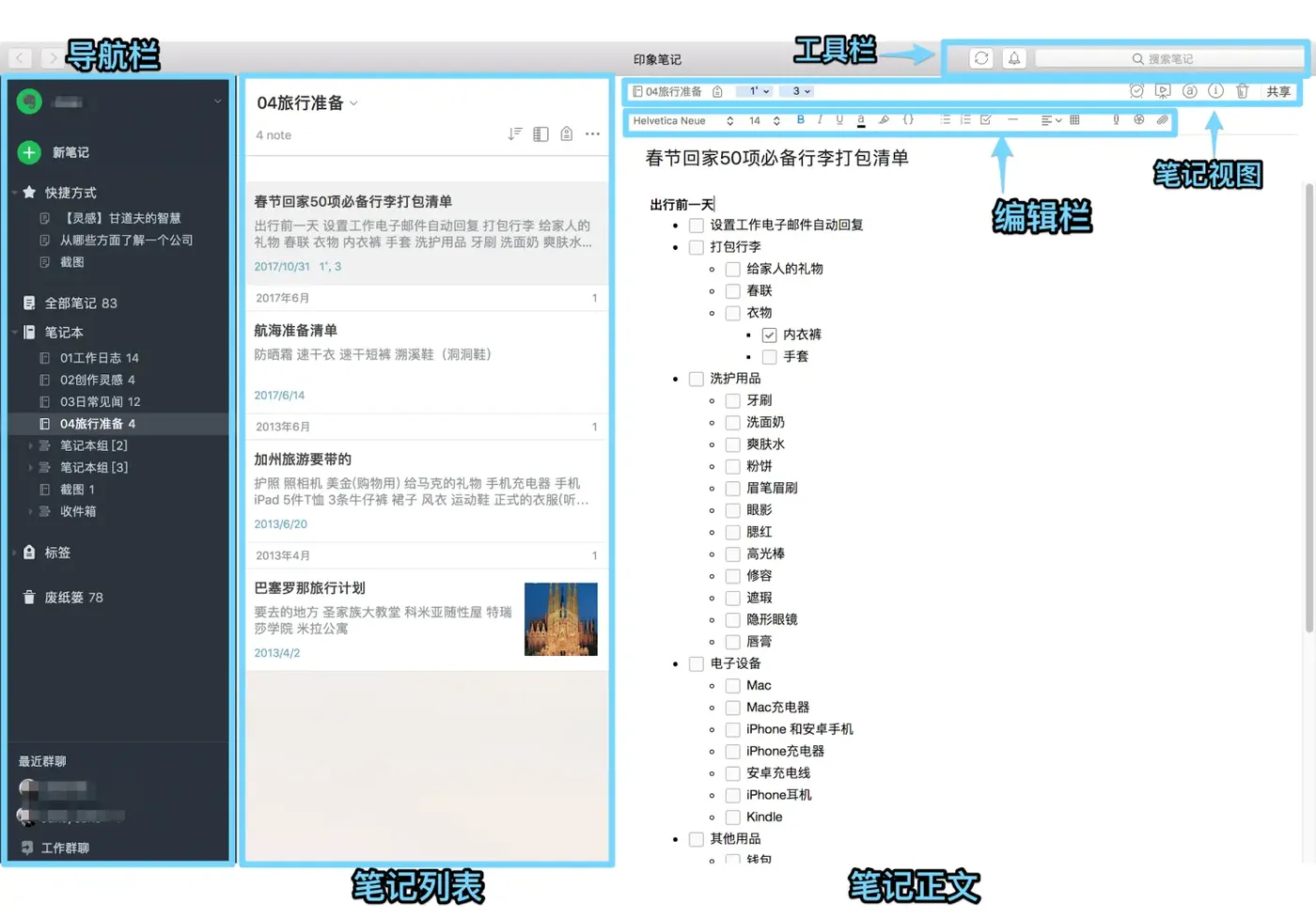Toggle italic formatting

pyautogui.click(x=820, y=119)
